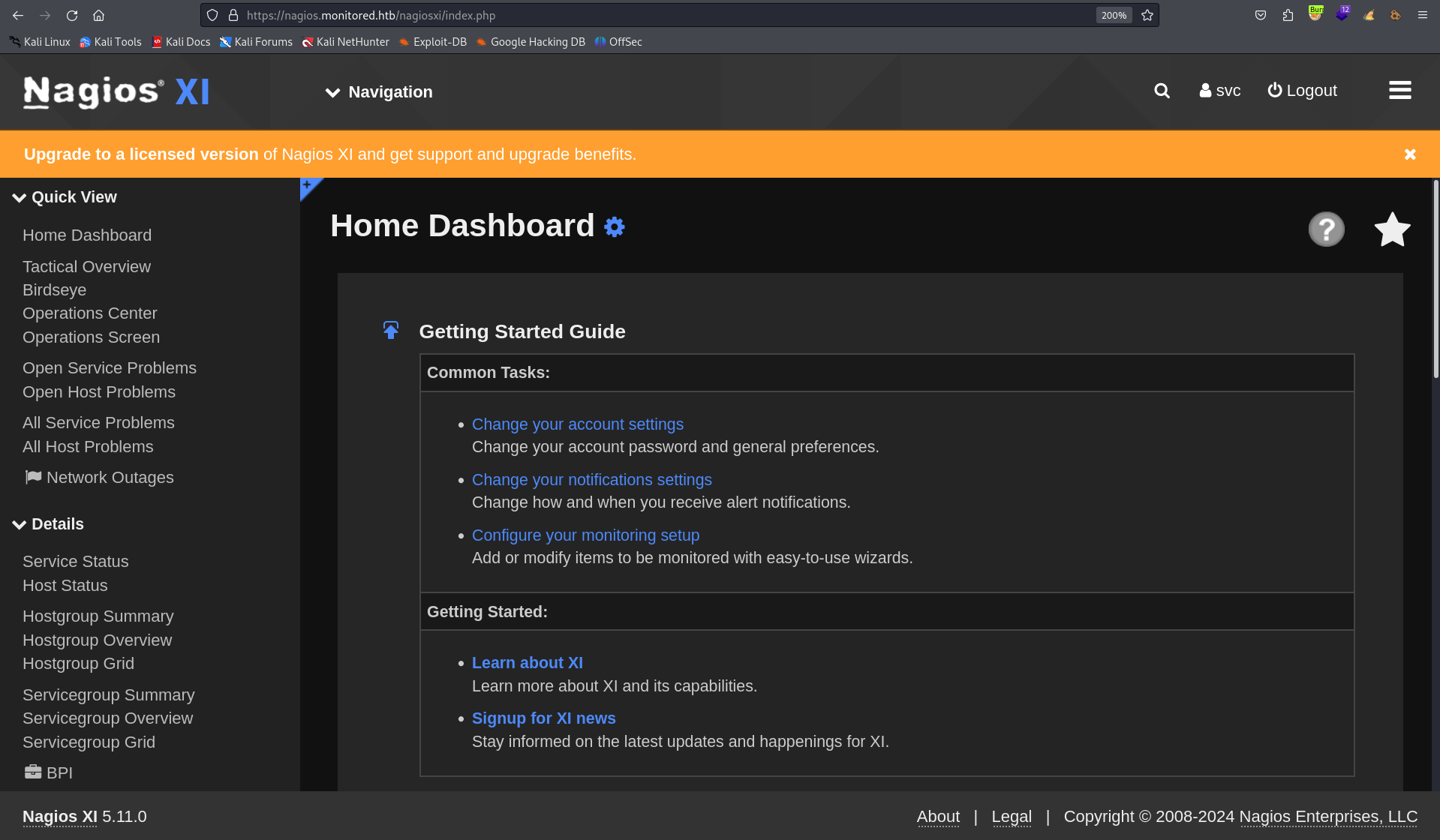Click Signup for XI news link
Viewport: 1440px width, 840px height.
click(544, 718)
